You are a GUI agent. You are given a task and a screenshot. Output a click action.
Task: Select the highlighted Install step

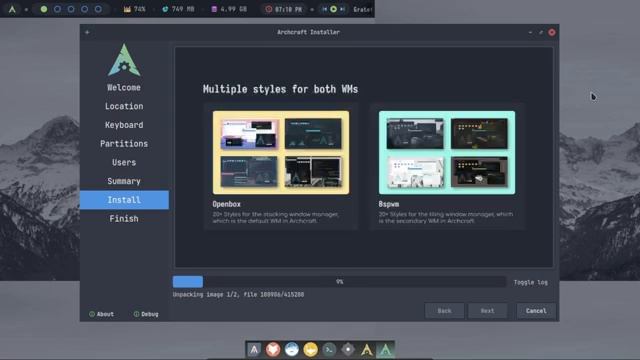124,200
